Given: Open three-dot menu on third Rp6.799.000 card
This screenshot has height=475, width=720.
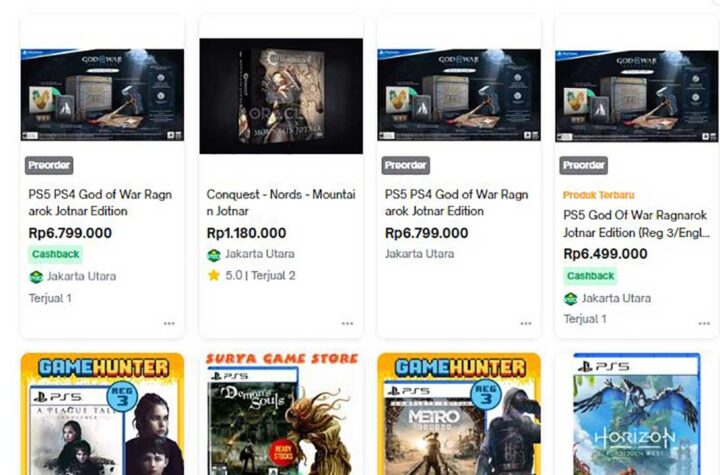Looking at the screenshot, I should (x=525, y=323).
